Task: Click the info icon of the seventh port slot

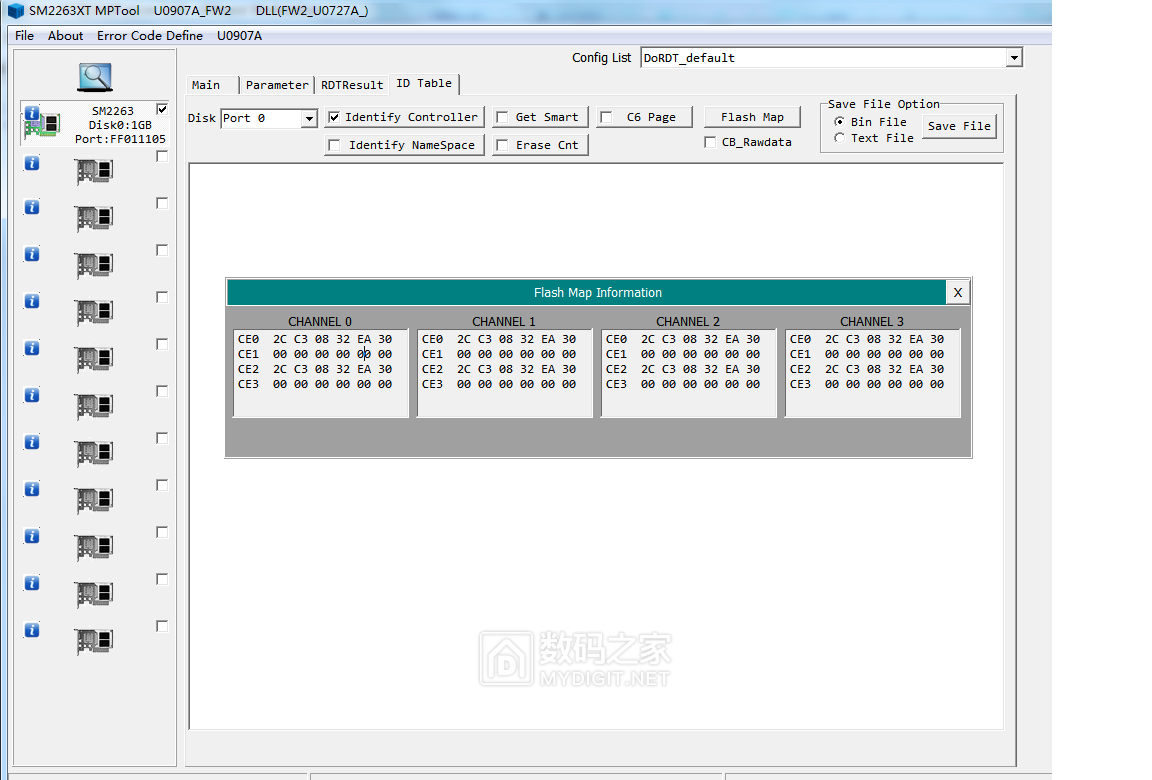Action: point(32,395)
